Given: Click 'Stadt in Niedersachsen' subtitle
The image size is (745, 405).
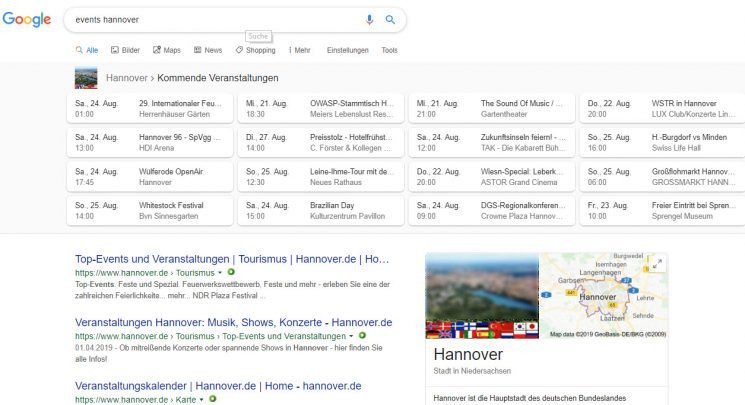Looking at the screenshot, I should point(472,371).
